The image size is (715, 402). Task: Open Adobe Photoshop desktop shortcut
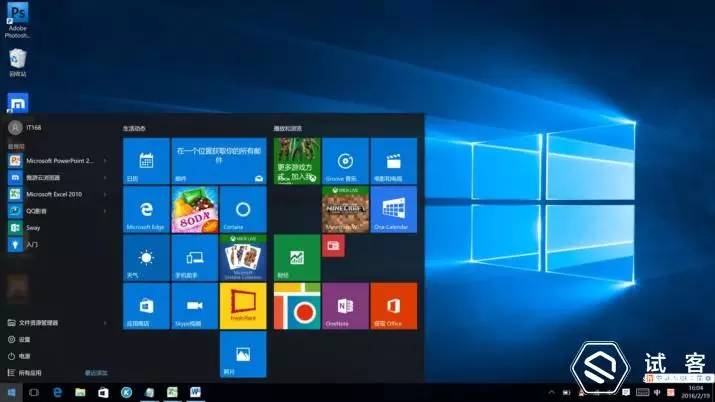(18, 18)
